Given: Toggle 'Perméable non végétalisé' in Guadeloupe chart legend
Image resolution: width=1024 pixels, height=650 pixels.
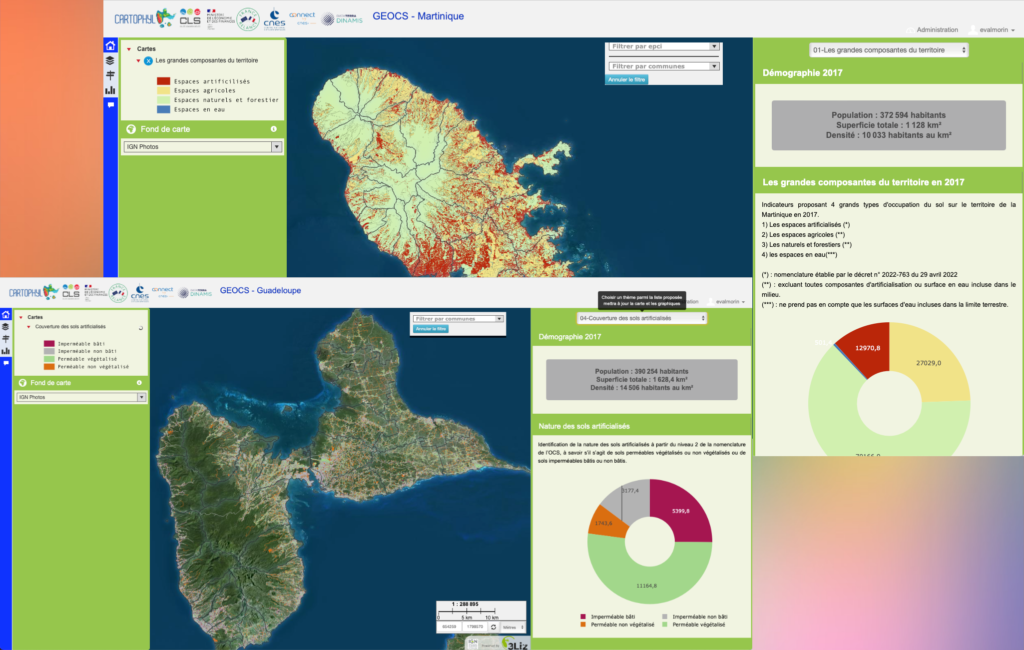Looking at the screenshot, I should coord(617,625).
